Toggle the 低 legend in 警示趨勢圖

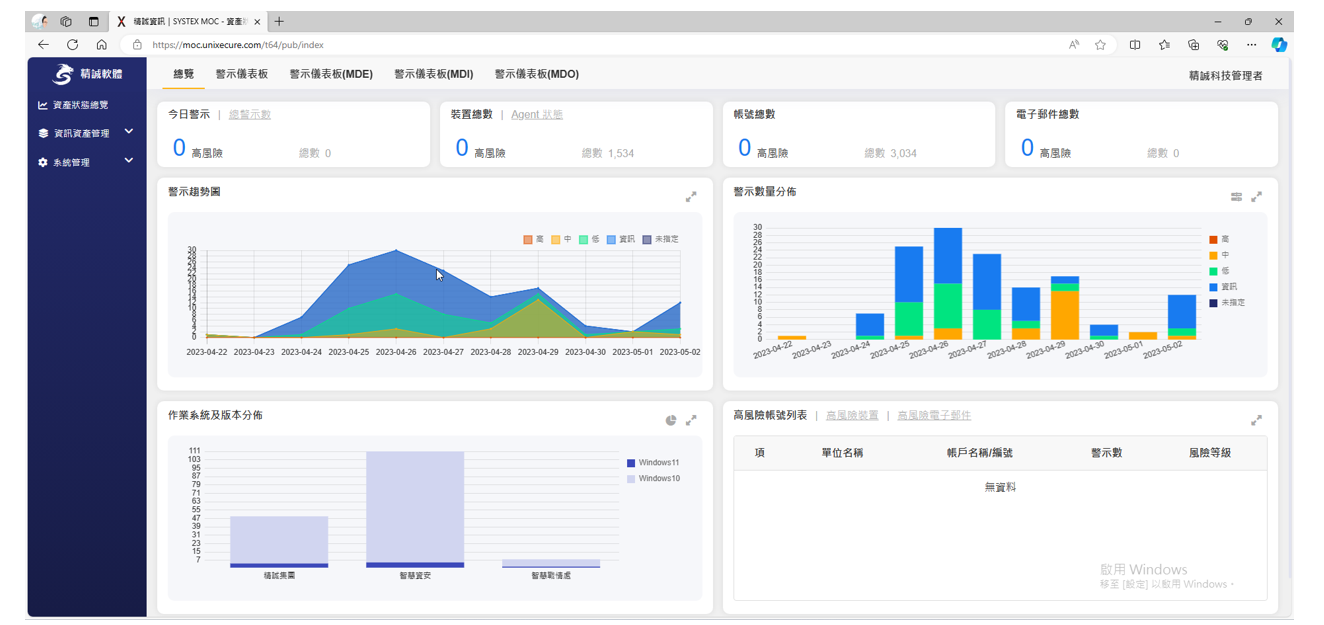pyautogui.click(x=589, y=239)
